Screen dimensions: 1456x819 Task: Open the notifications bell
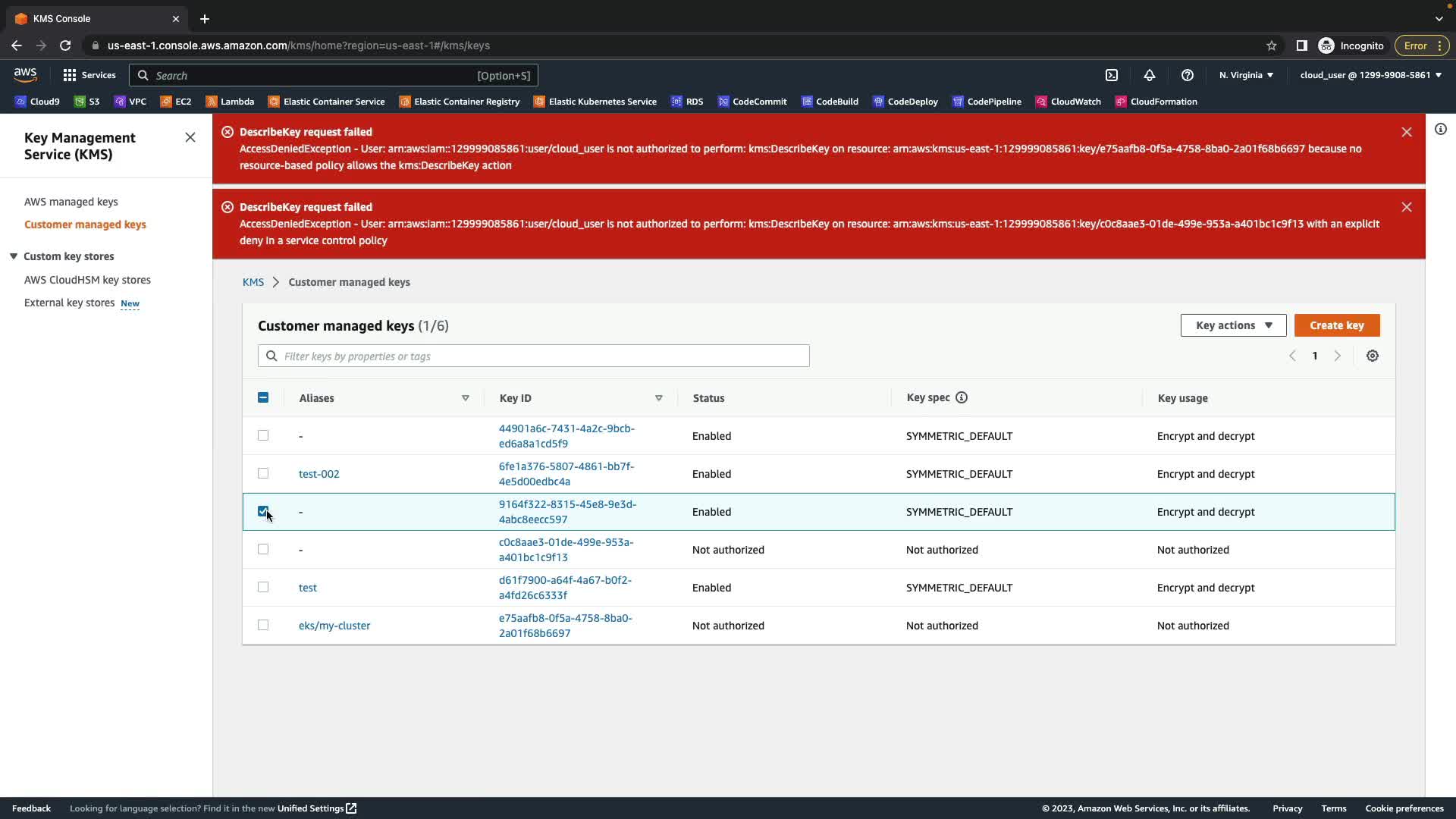click(x=1150, y=75)
